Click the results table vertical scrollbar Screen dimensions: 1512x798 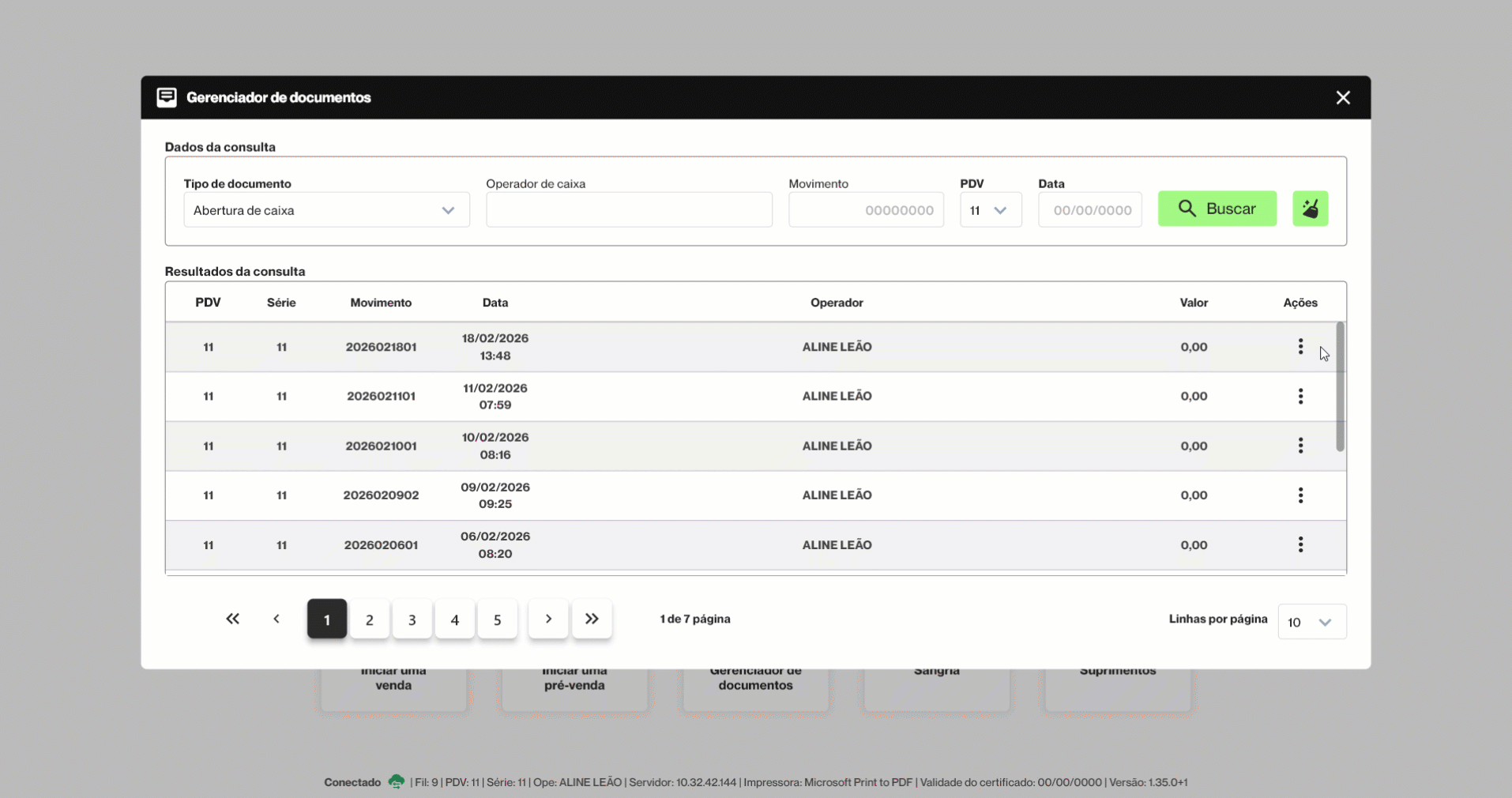pos(1340,387)
